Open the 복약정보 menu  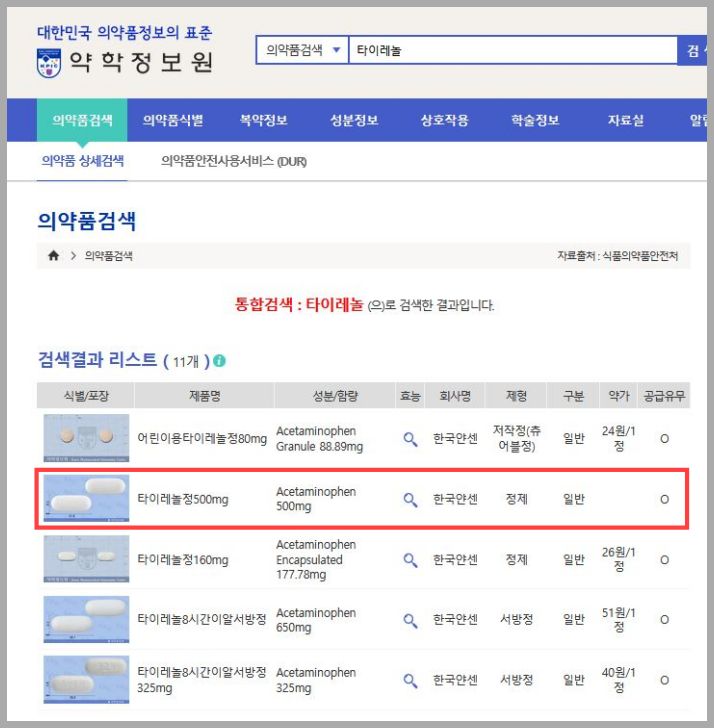pyautogui.click(x=263, y=120)
